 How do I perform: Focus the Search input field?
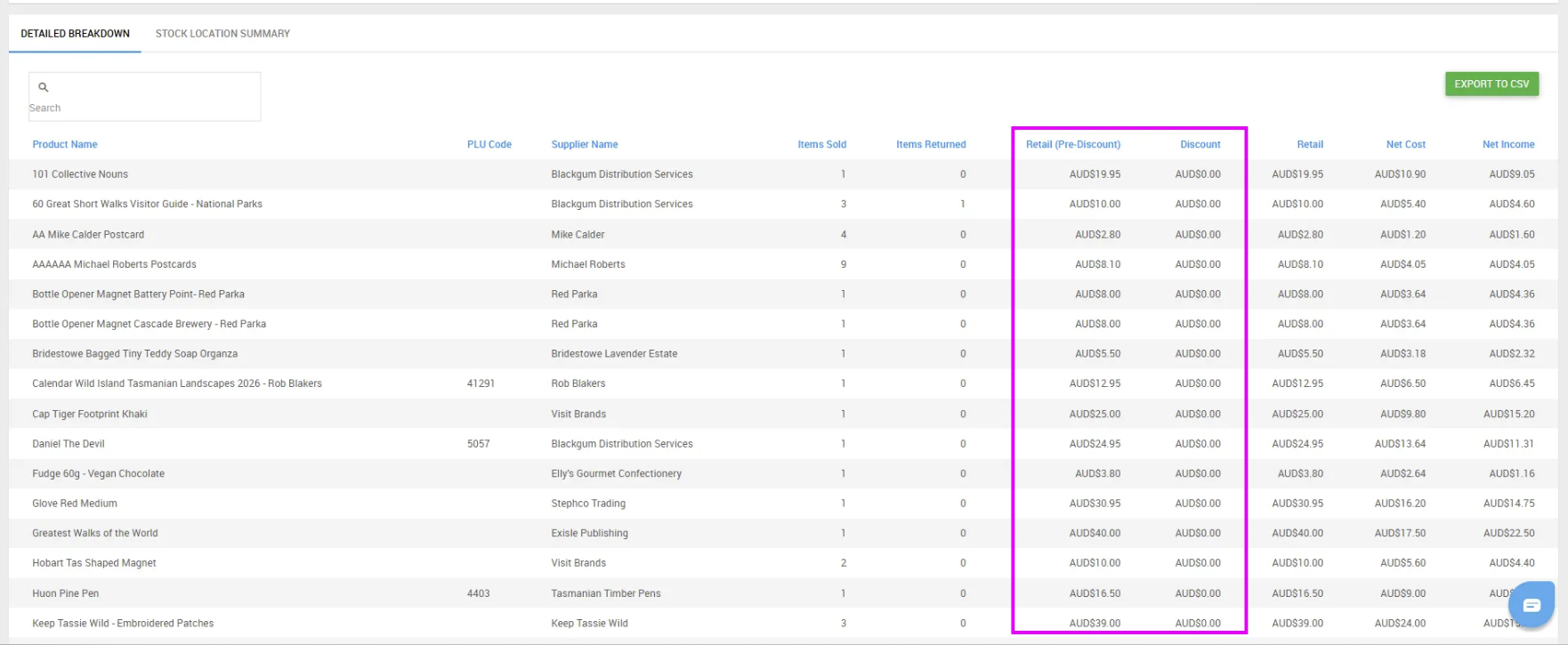click(145, 97)
